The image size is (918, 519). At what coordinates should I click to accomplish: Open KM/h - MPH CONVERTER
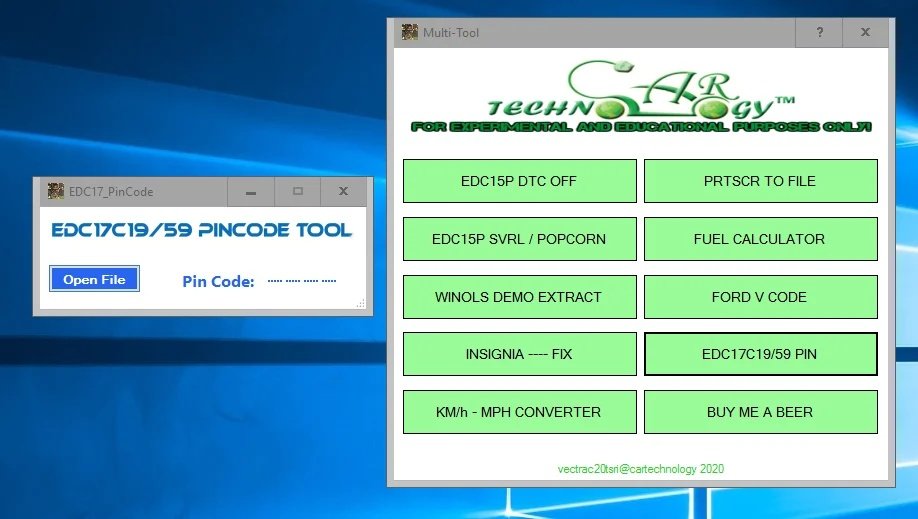(x=520, y=412)
